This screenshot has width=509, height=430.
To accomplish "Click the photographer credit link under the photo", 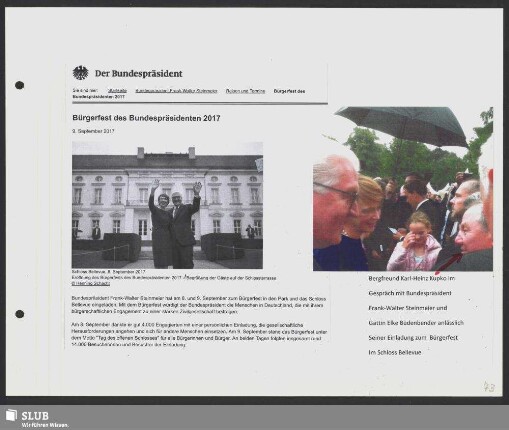I will coord(91,283).
